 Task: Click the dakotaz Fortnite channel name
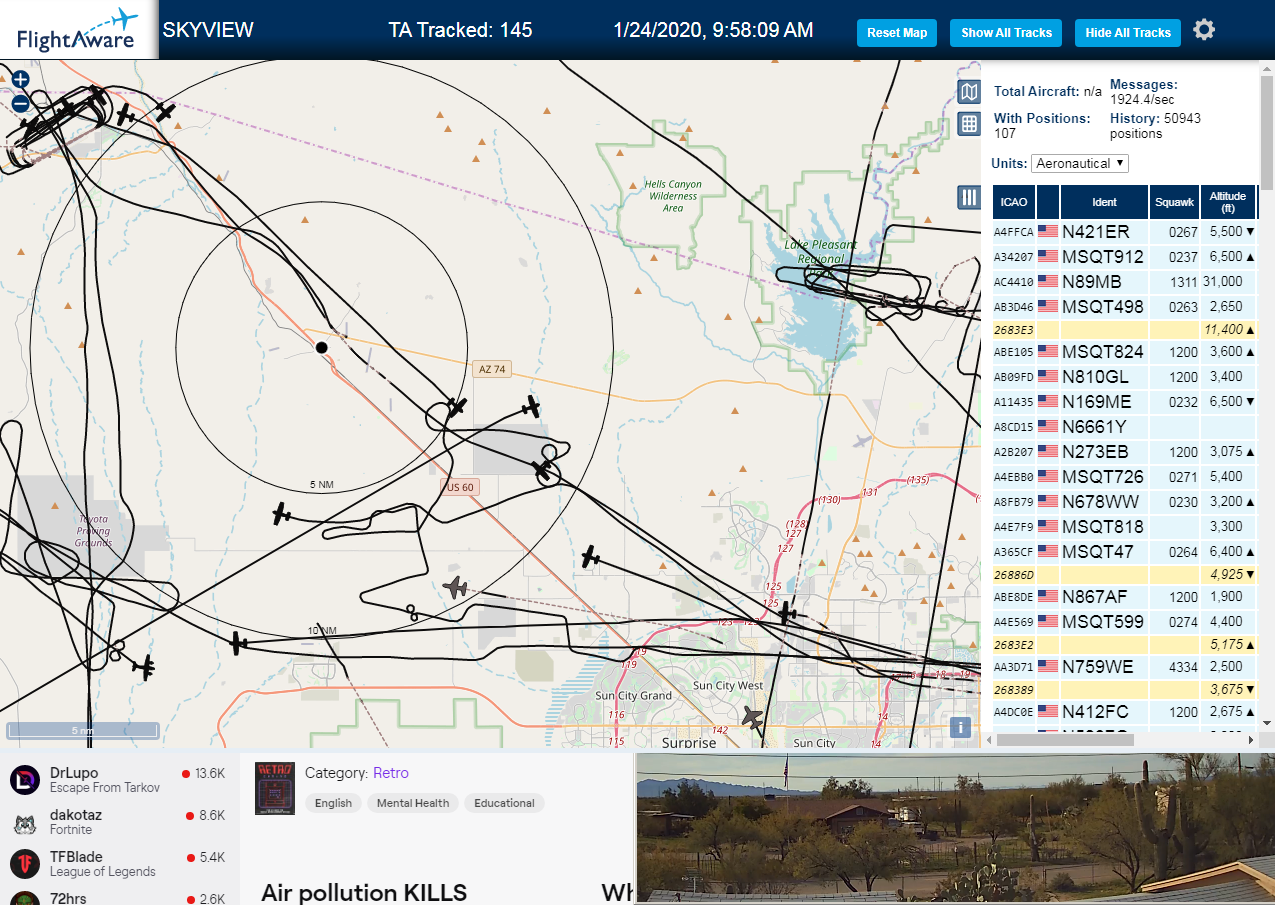tap(76, 815)
